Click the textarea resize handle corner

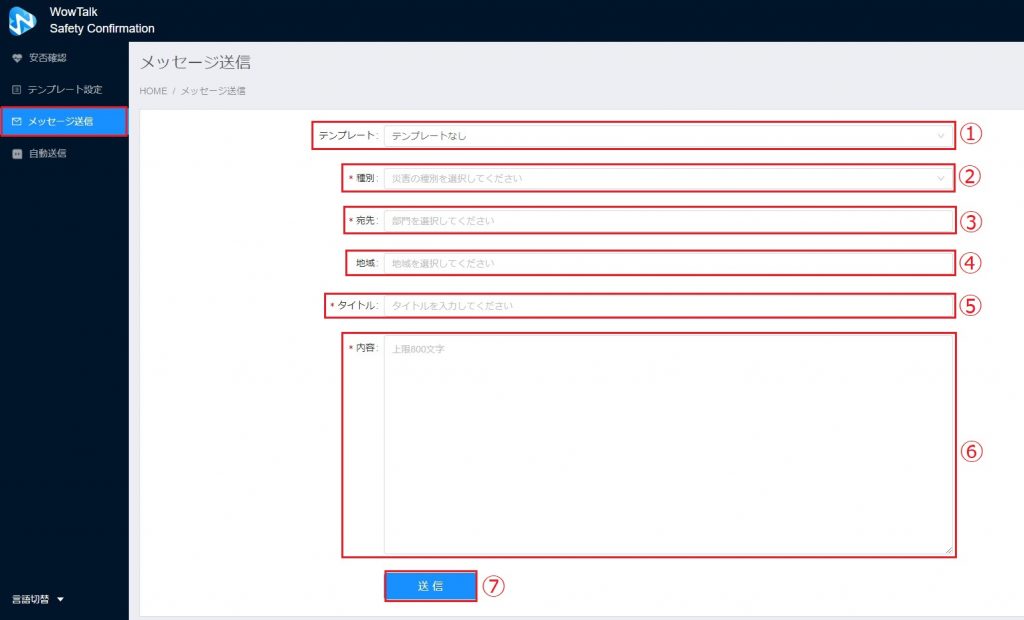pos(948,550)
